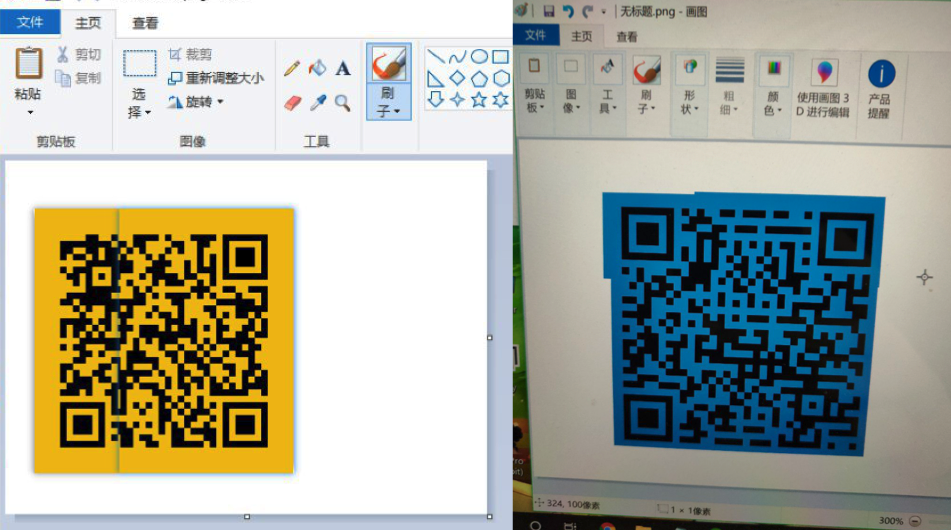Click Redo arrow in right Paint title bar
Viewport: 951px width, 530px height.
point(587,11)
